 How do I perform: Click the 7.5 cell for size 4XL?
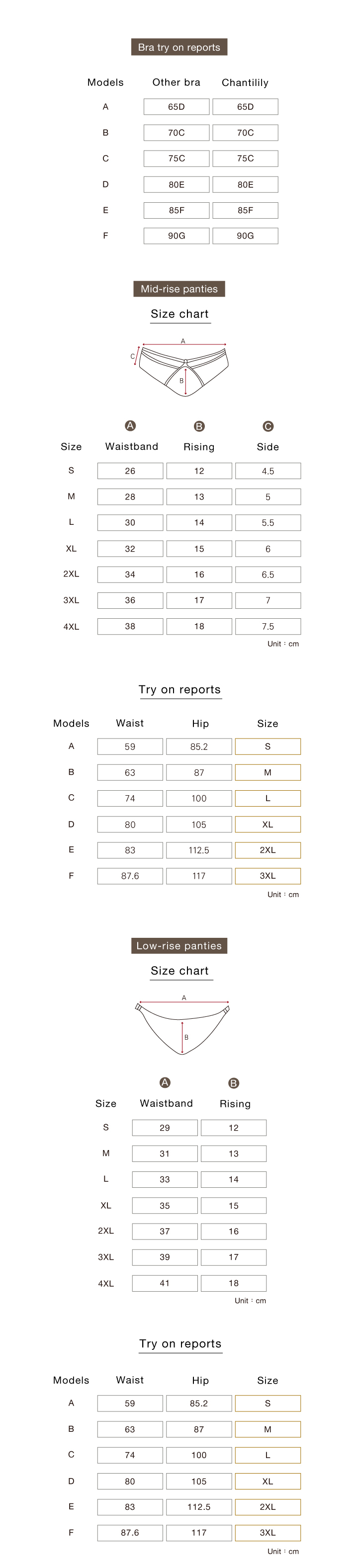pos(268,626)
